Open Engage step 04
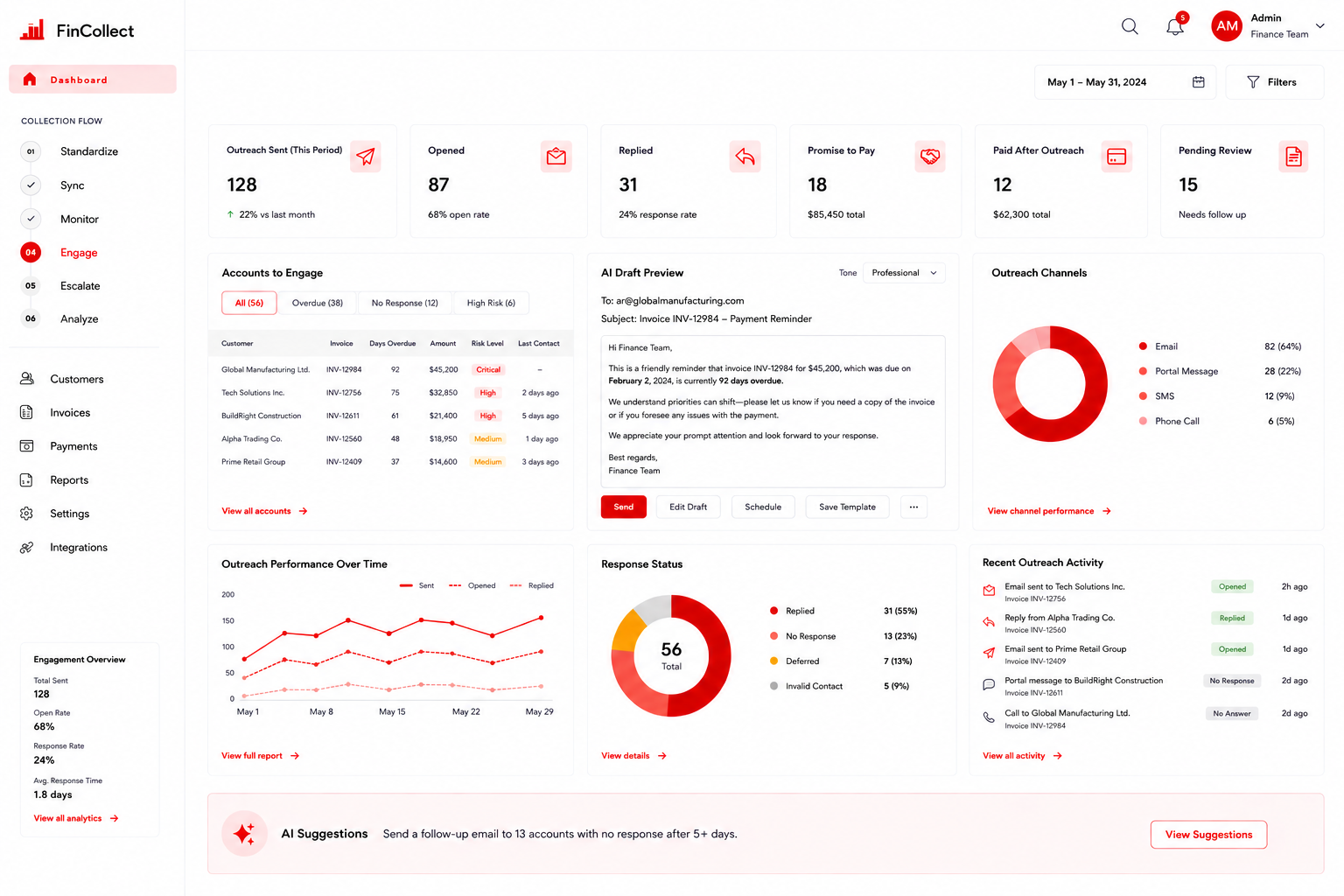This screenshot has width=1344, height=896. (x=59, y=253)
